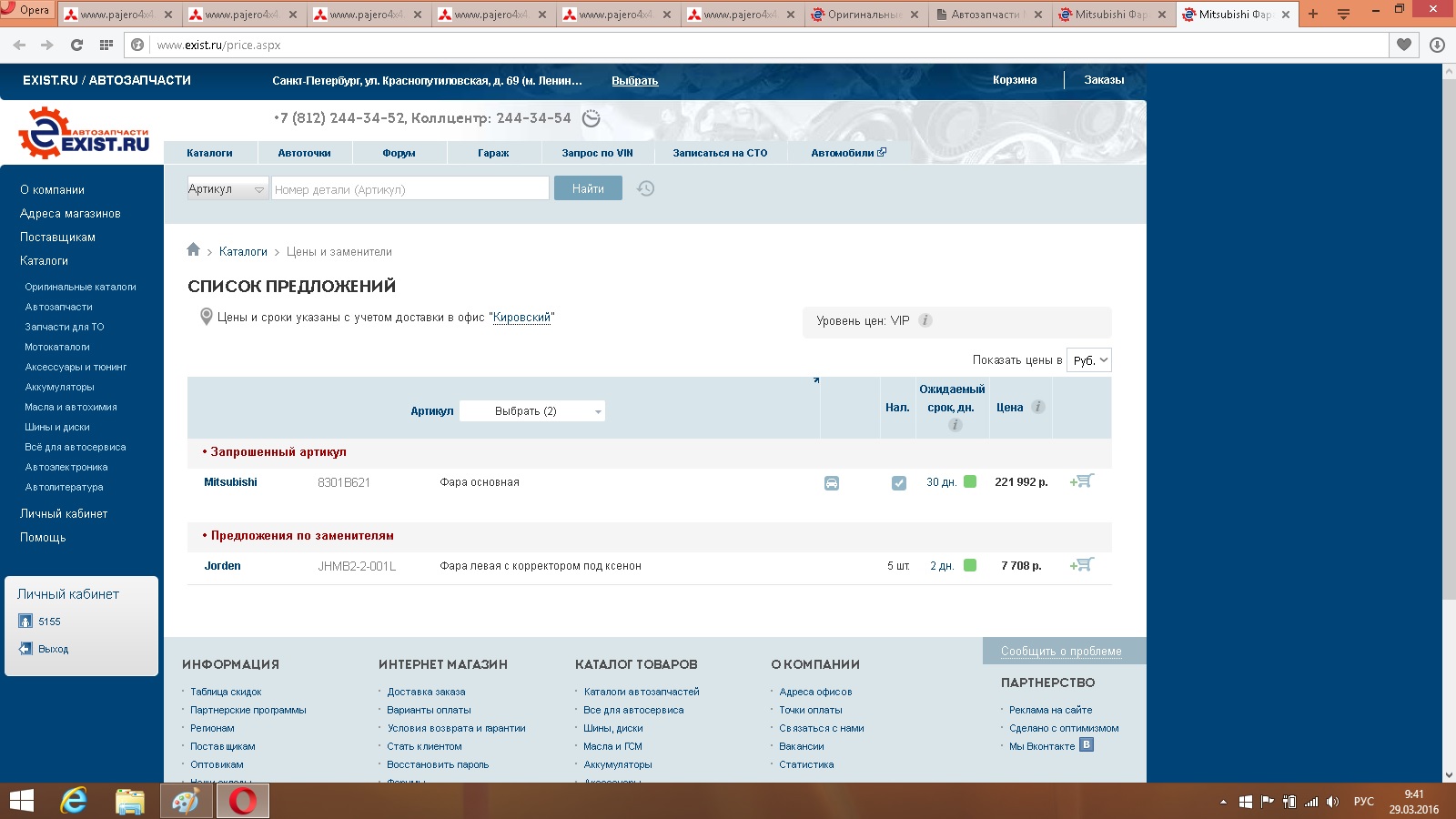The width and height of the screenshot is (1456, 819).
Task: Click green indicator in Mitsubishi row
Action: coord(970,482)
